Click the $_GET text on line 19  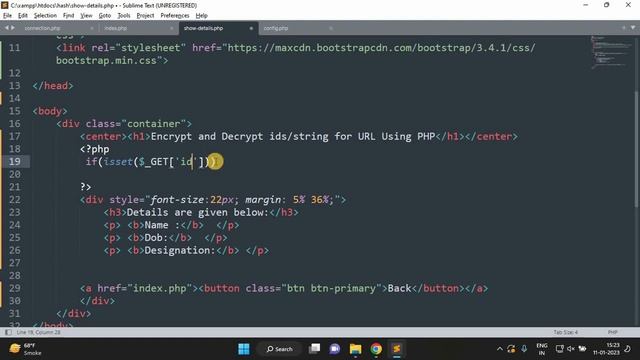153,162
